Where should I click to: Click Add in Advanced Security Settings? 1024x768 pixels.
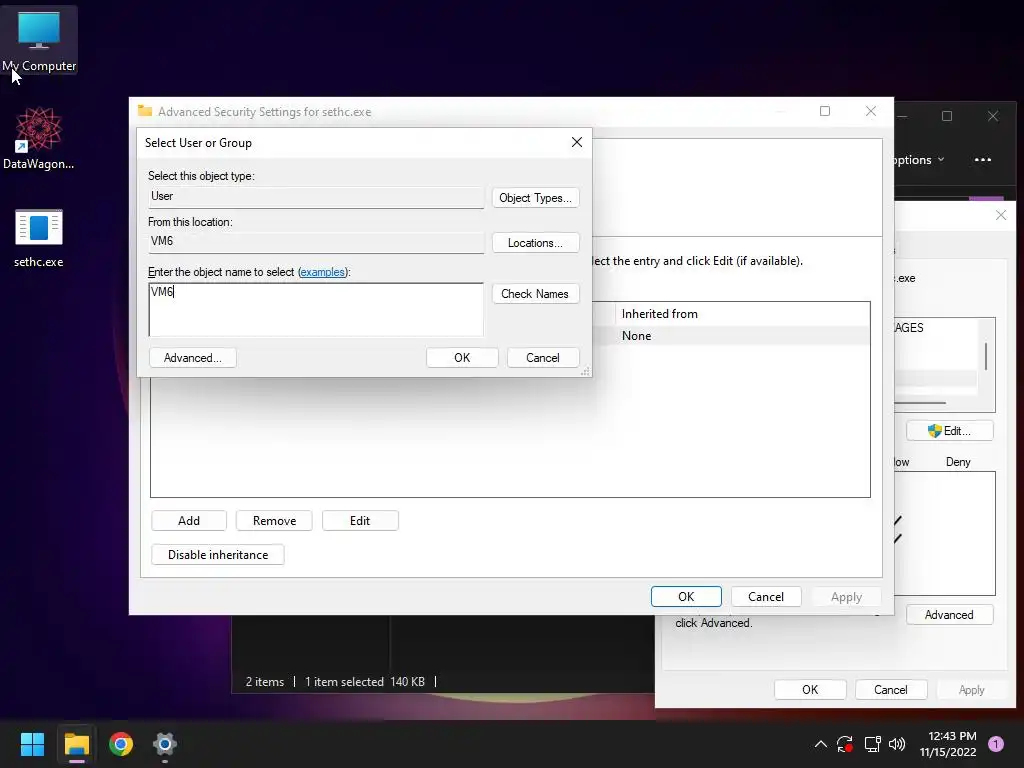[x=189, y=520]
